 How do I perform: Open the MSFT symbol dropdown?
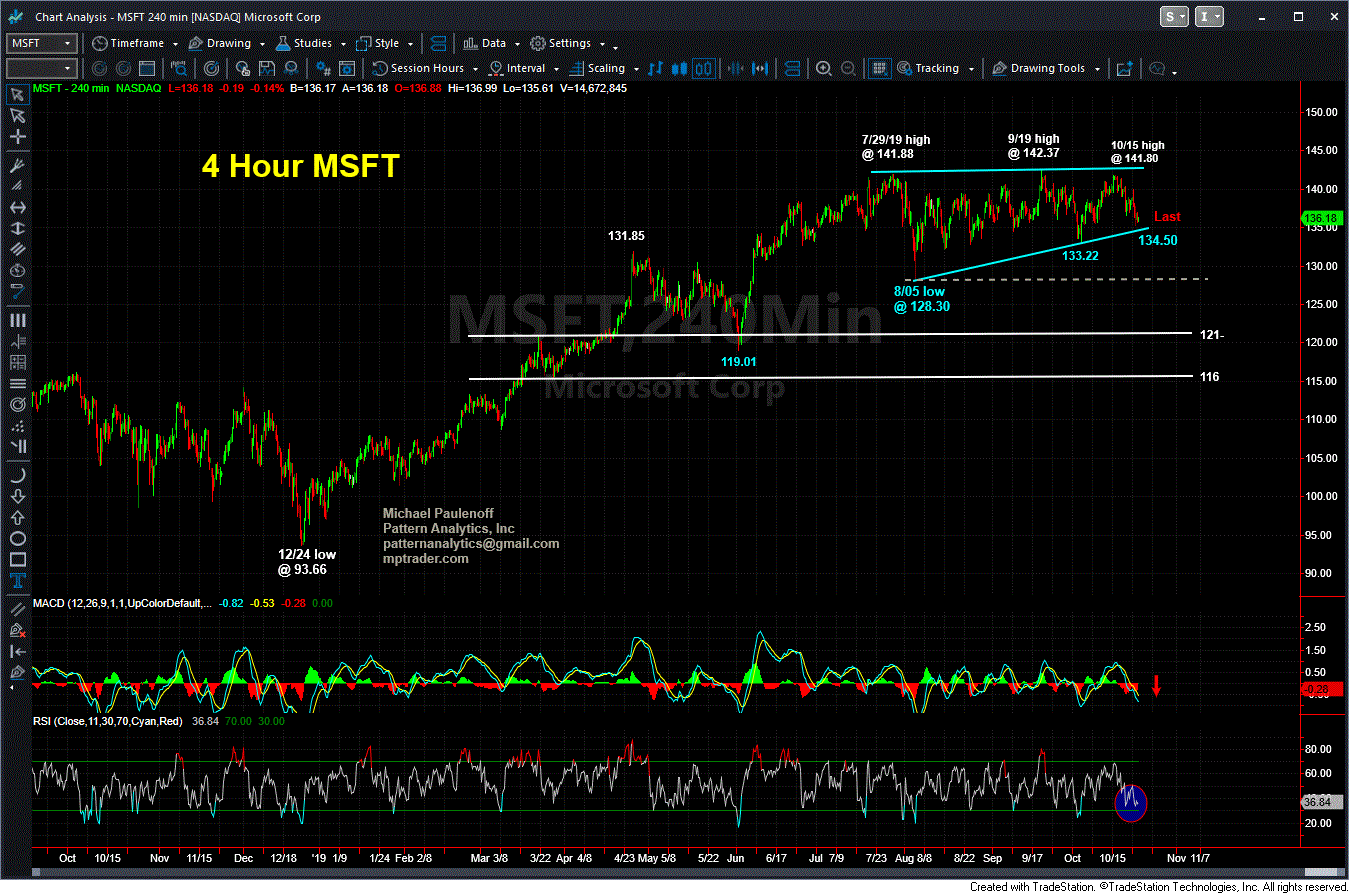(67, 44)
